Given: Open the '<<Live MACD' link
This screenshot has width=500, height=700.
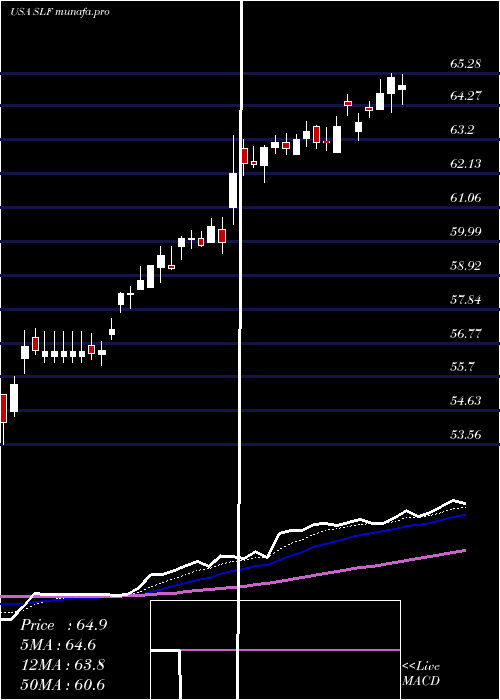Looking at the screenshot, I should 421,673.
